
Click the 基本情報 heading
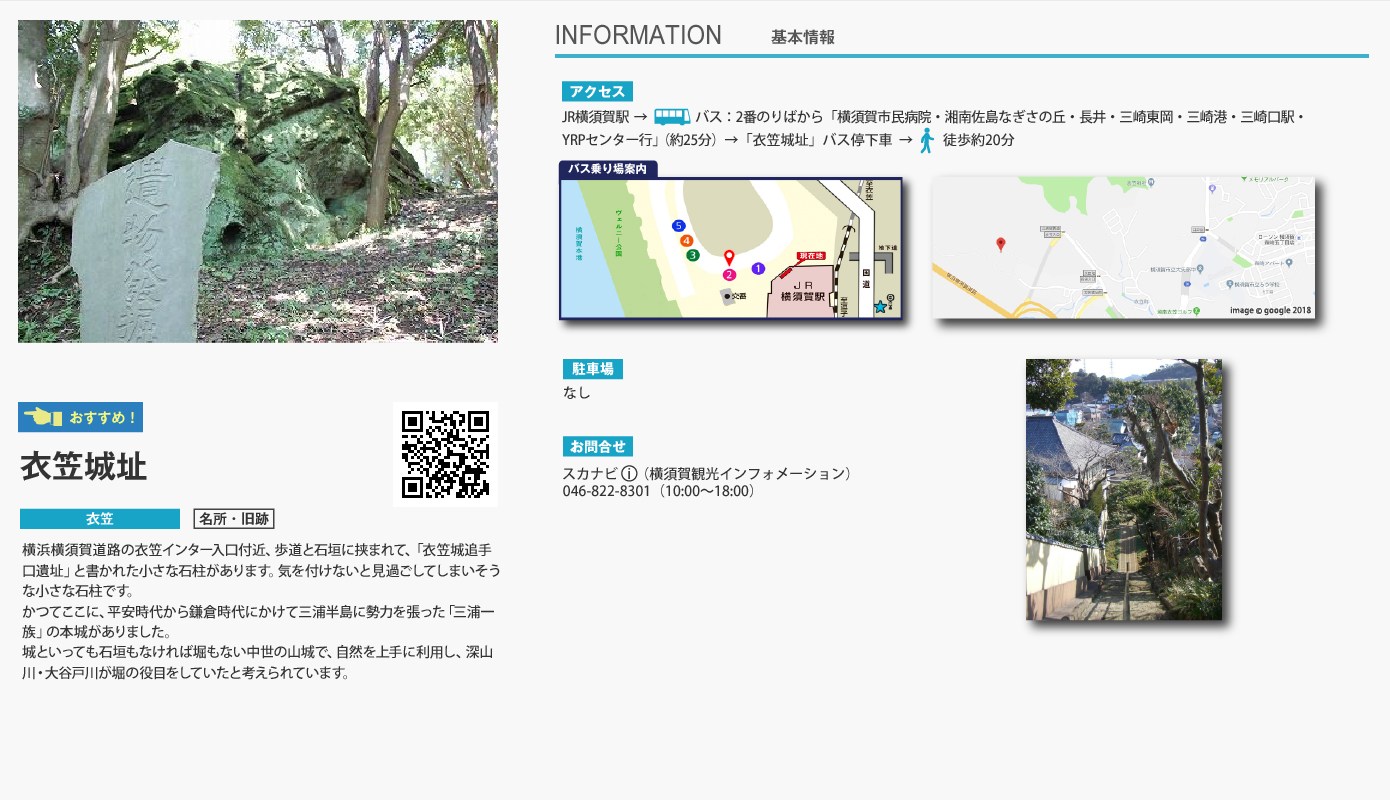click(802, 37)
